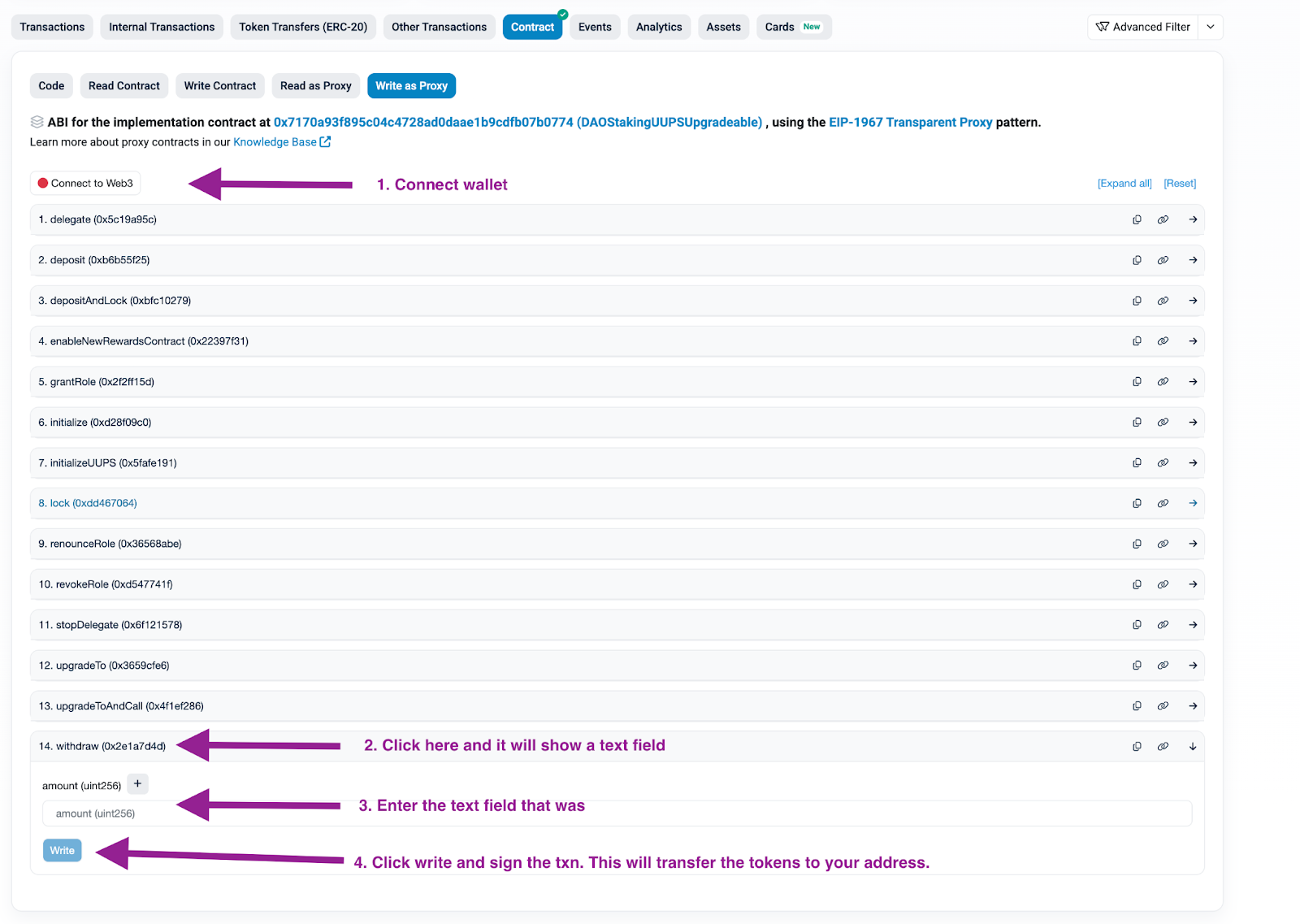Click the upgradeToAndCall function row title
Viewport: 1300px width, 924px height.
pyautogui.click(x=121, y=706)
